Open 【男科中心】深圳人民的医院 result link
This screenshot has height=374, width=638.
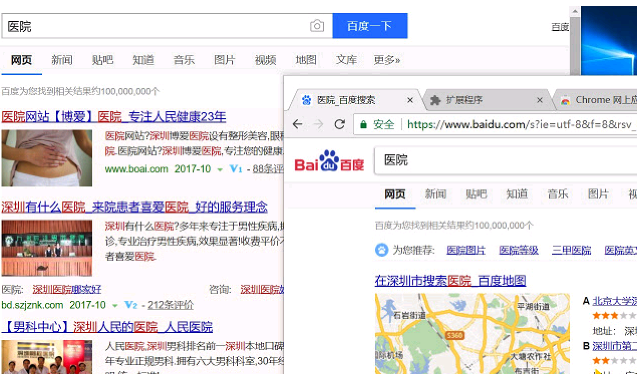107,327
